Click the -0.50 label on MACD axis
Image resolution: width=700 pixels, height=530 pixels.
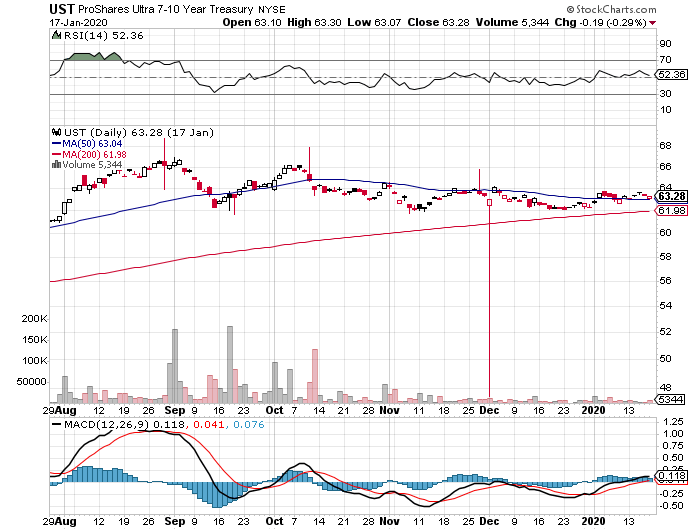(671, 505)
